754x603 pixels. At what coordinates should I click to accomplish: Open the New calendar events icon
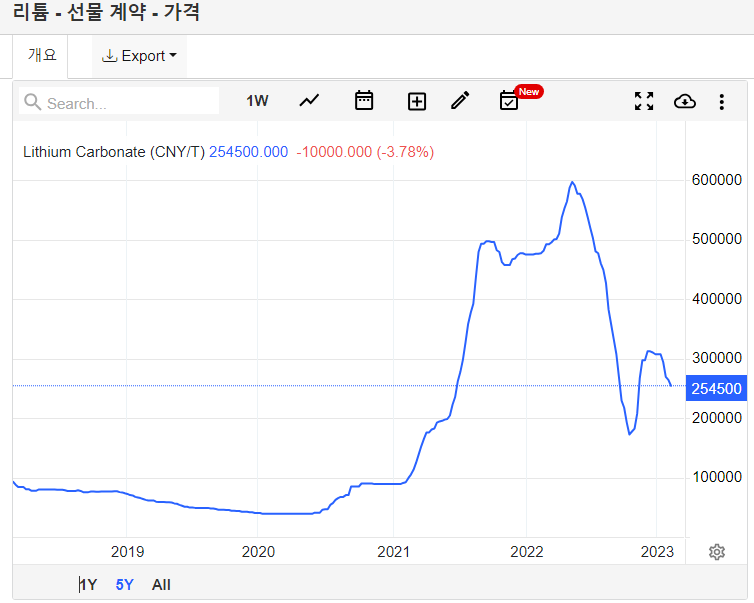click(x=510, y=100)
